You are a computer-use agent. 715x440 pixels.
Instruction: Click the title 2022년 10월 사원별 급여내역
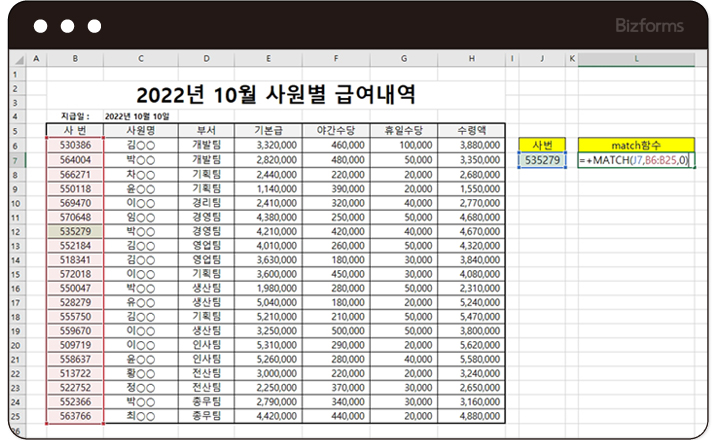[x=276, y=95]
